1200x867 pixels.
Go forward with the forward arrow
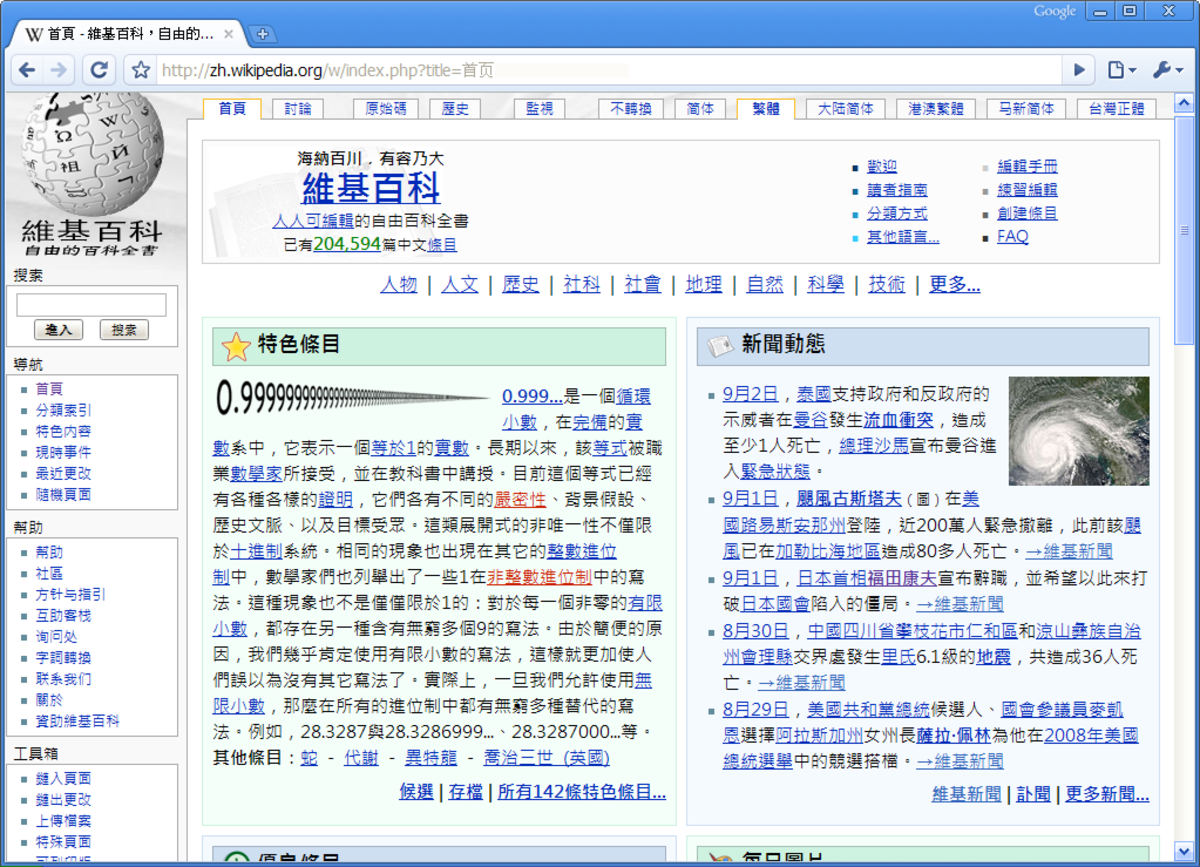(x=59, y=70)
